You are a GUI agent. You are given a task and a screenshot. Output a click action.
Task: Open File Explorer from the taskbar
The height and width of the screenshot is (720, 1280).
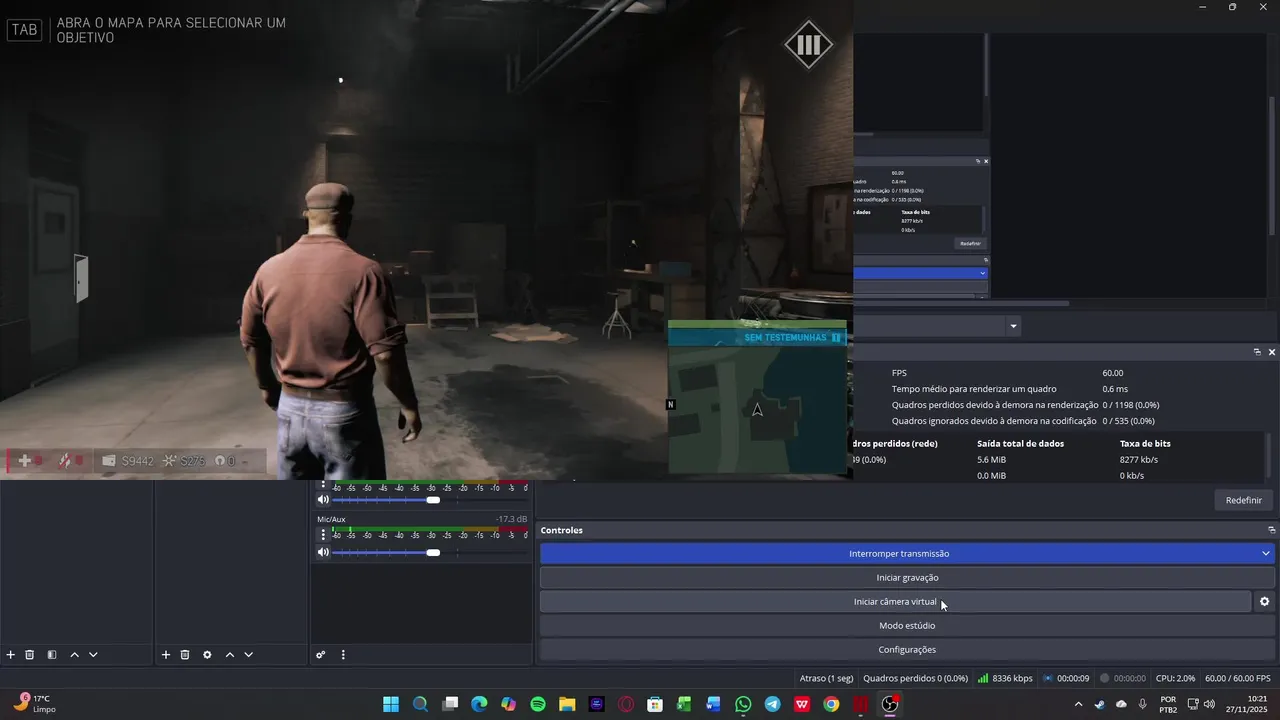click(567, 704)
